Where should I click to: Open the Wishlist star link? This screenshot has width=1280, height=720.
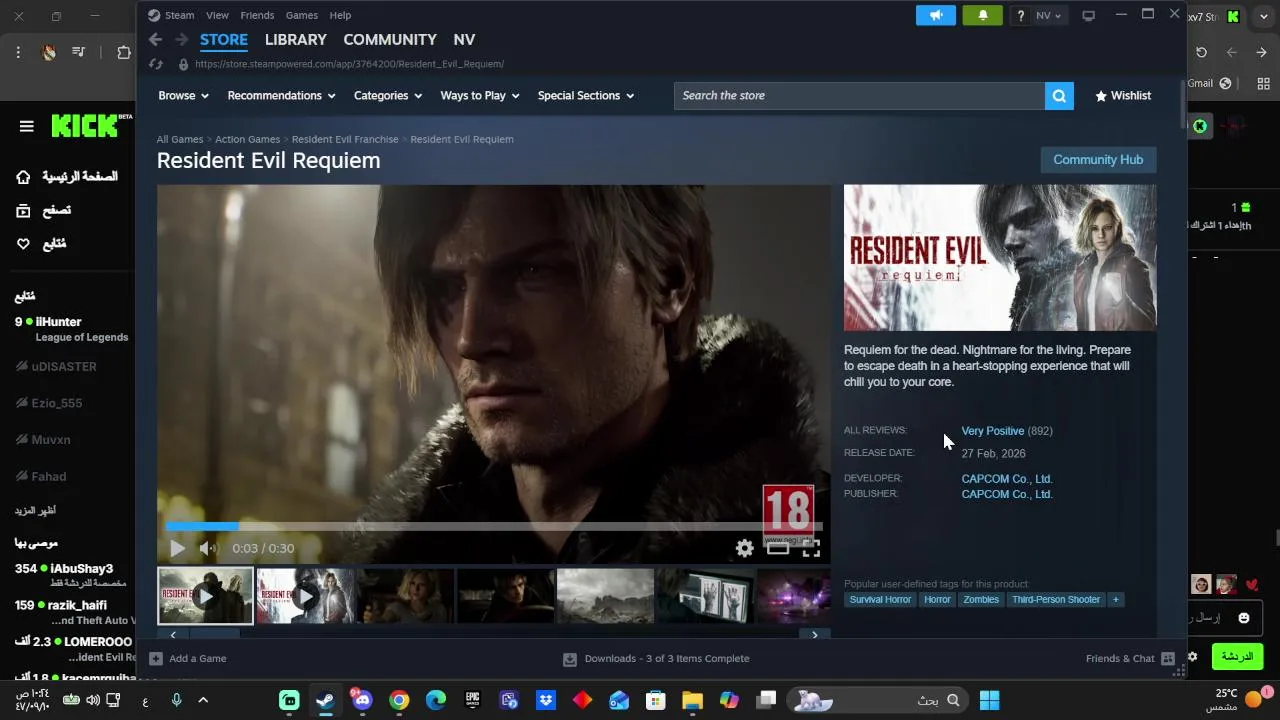1123,96
